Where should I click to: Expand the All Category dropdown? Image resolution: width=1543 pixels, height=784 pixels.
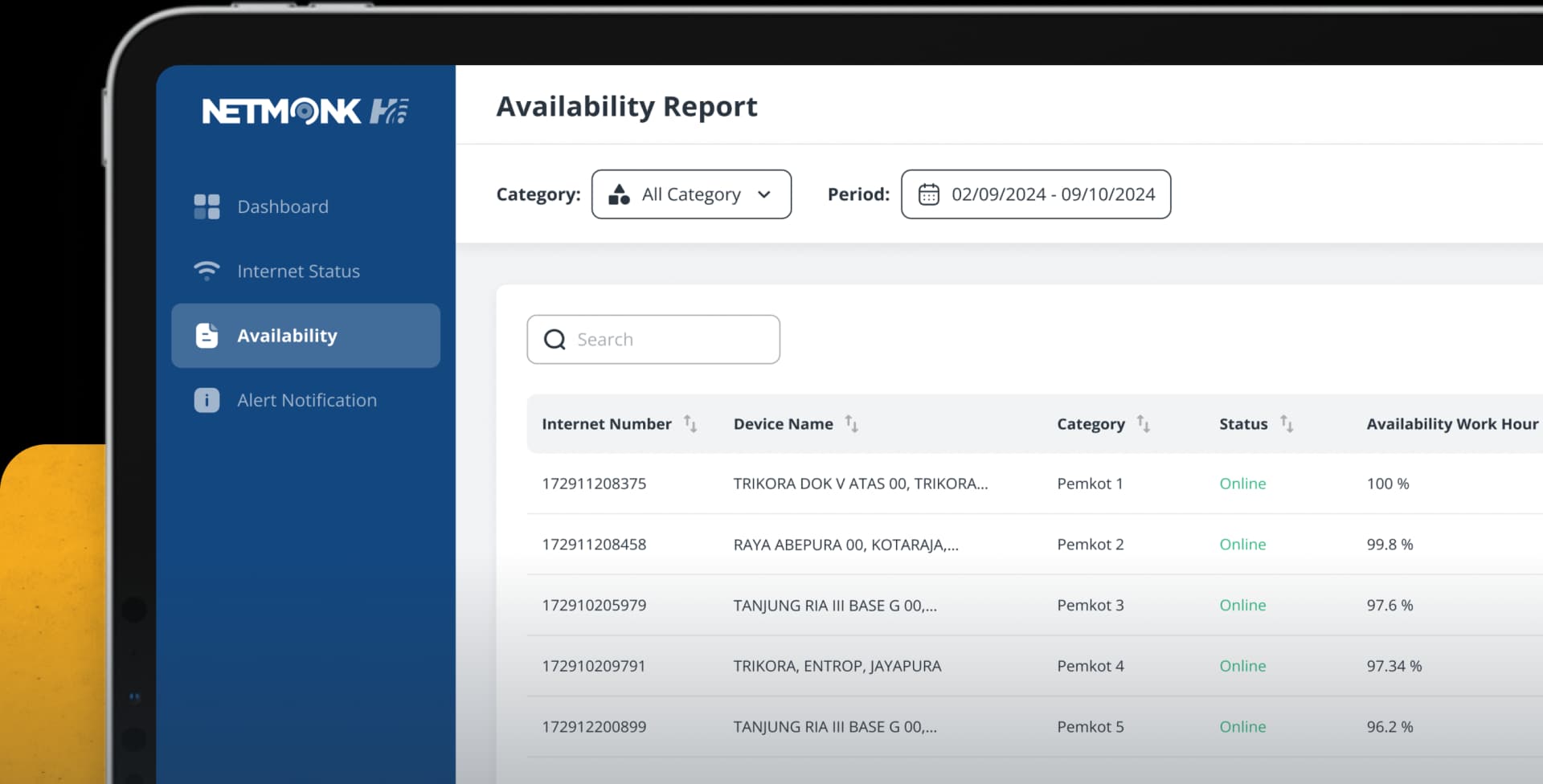pyautogui.click(x=763, y=194)
